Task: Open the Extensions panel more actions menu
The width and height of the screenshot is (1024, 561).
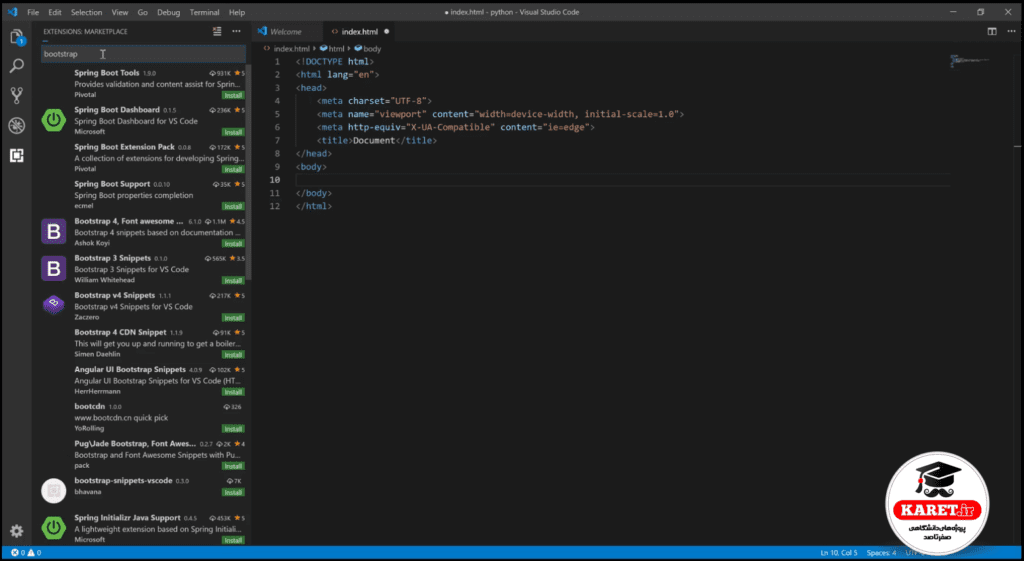Action: pos(236,31)
